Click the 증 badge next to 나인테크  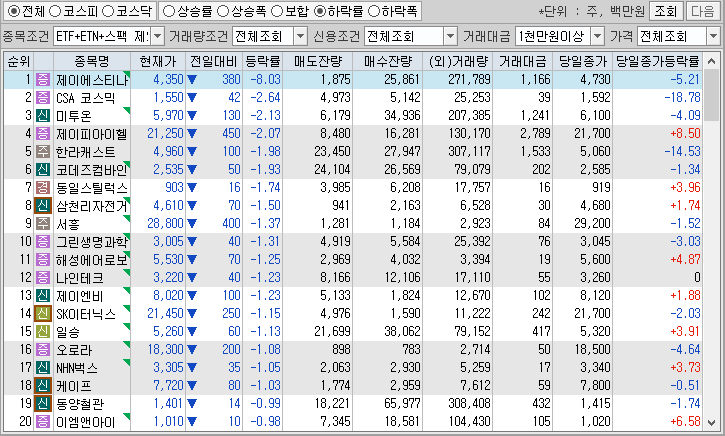[x=43, y=277]
